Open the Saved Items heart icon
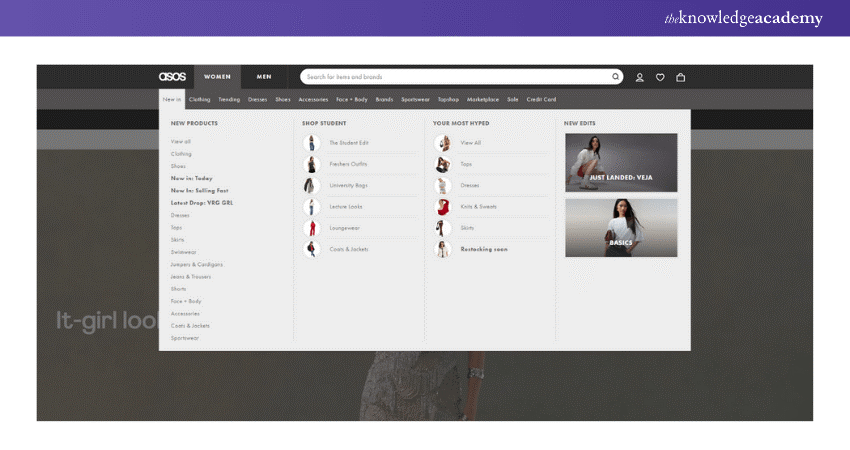Screen dimensions: 850x450 tap(660, 77)
